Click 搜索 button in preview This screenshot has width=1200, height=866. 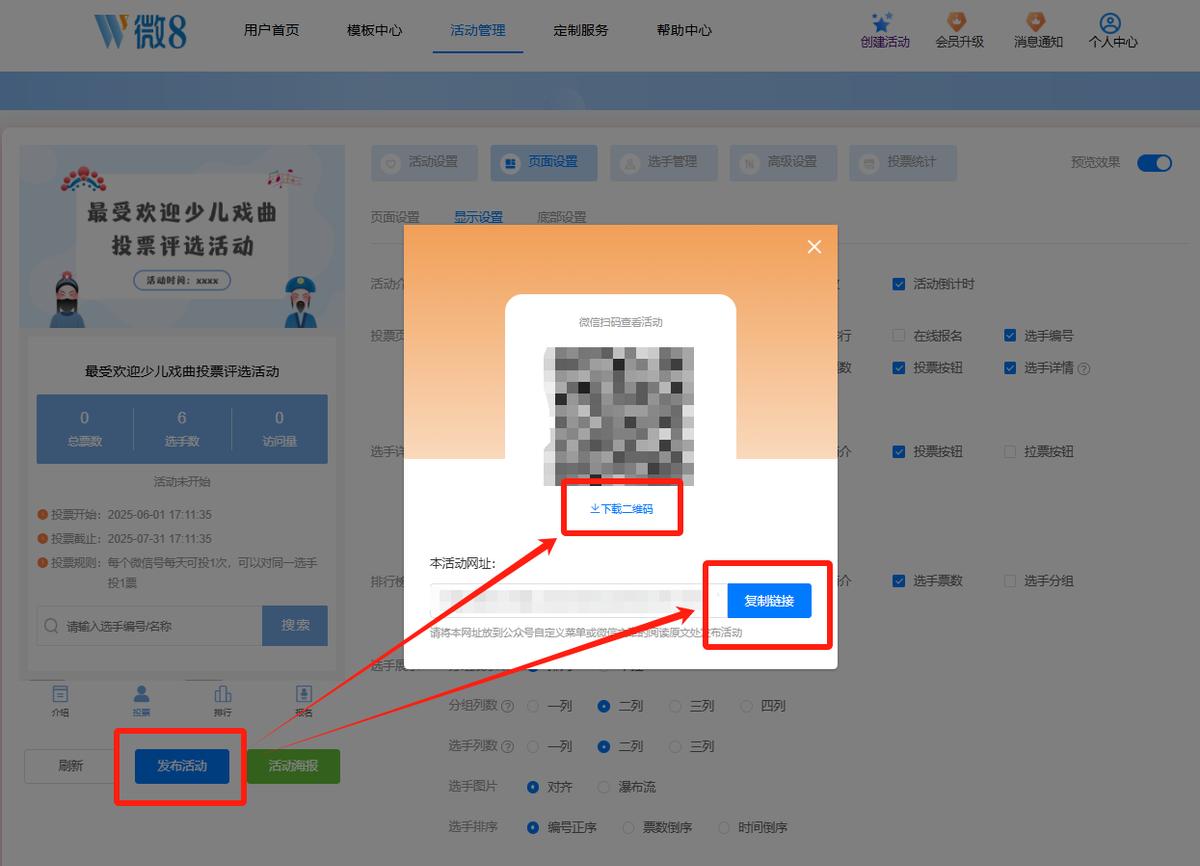[295, 626]
